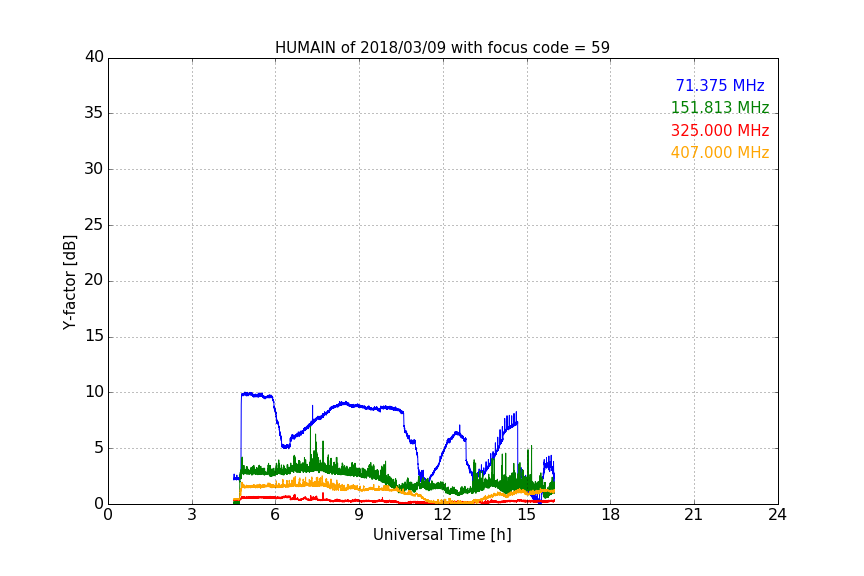Click the x-axis tick label '12'

[x=443, y=515]
